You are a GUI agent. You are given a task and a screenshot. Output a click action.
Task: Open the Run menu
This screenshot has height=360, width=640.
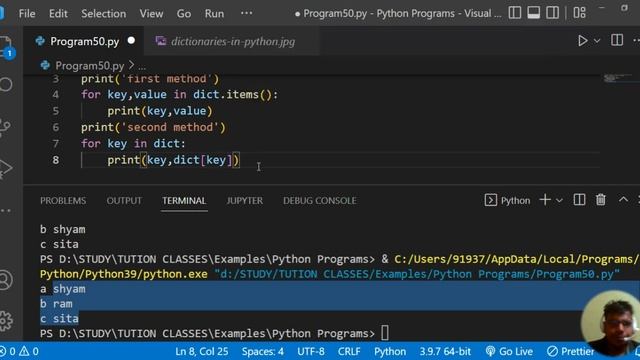tap(214, 13)
